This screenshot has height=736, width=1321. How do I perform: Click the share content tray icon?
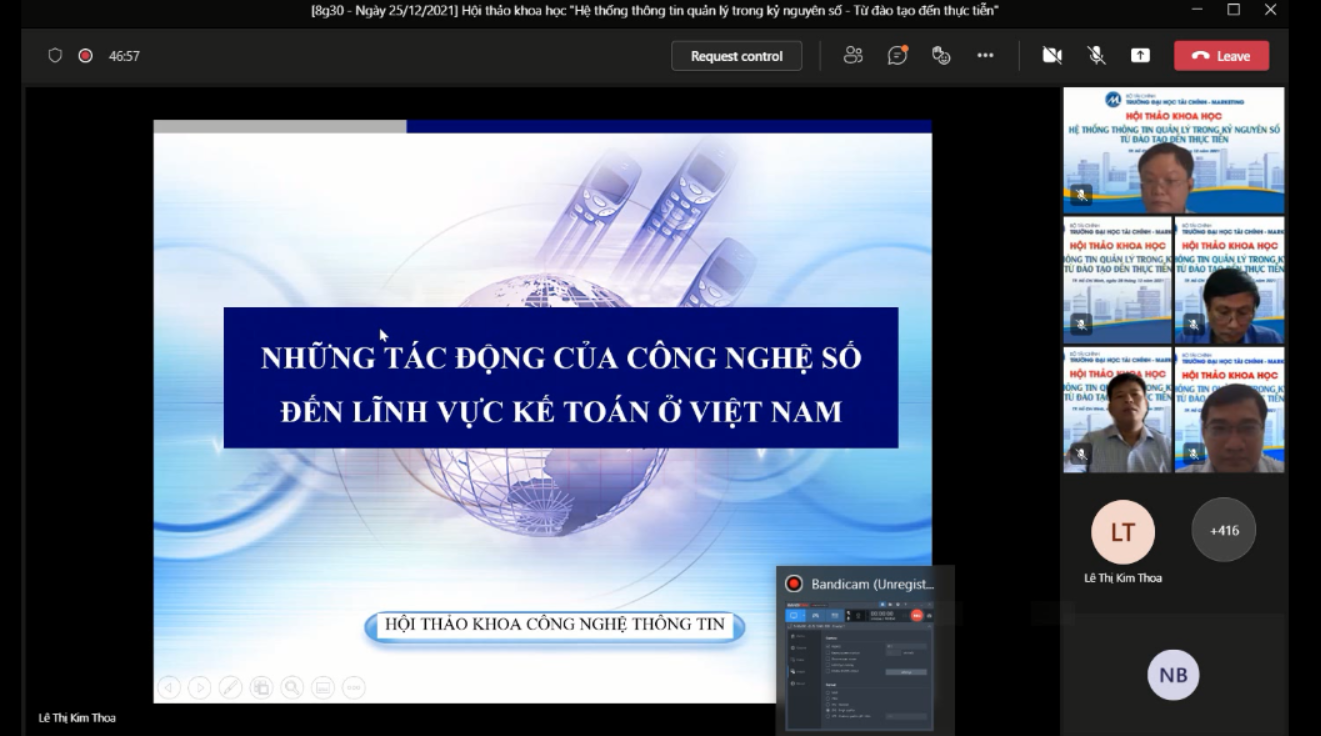1140,56
